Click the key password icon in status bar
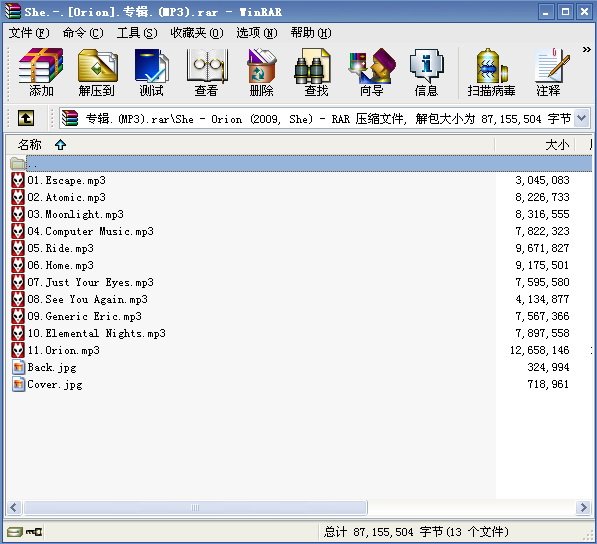Screen dimensions: 597x544 click(x=34, y=532)
